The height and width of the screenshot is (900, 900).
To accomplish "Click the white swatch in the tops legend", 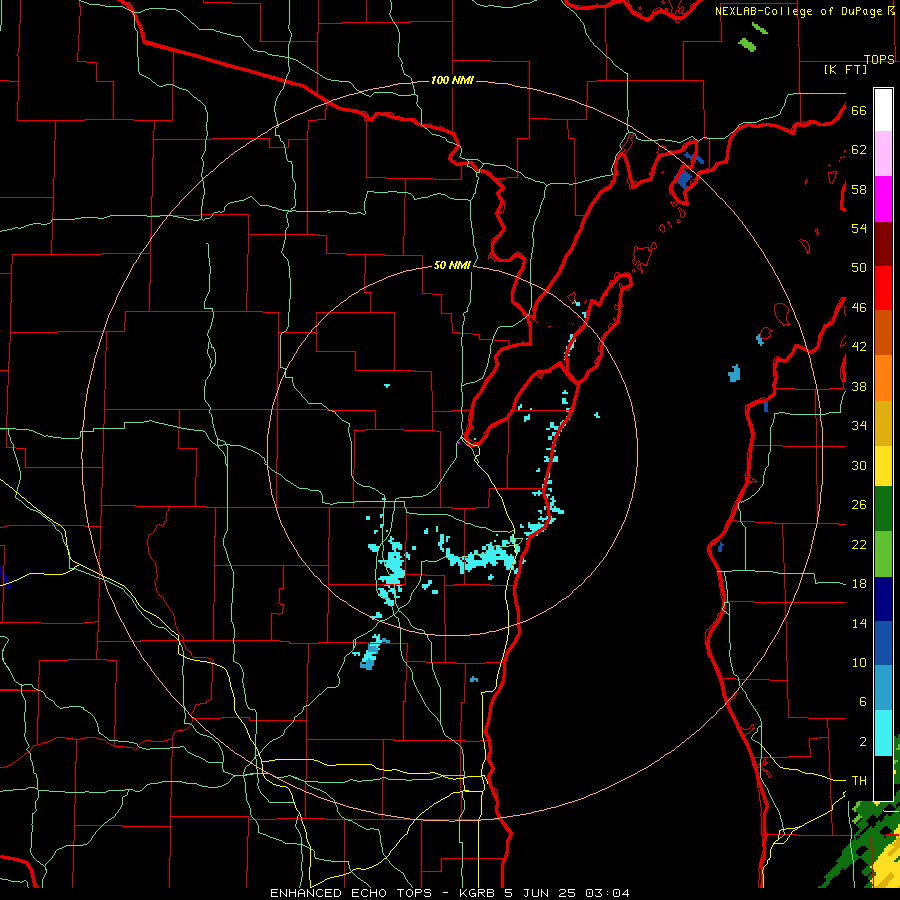I will pyautogui.click(x=883, y=110).
